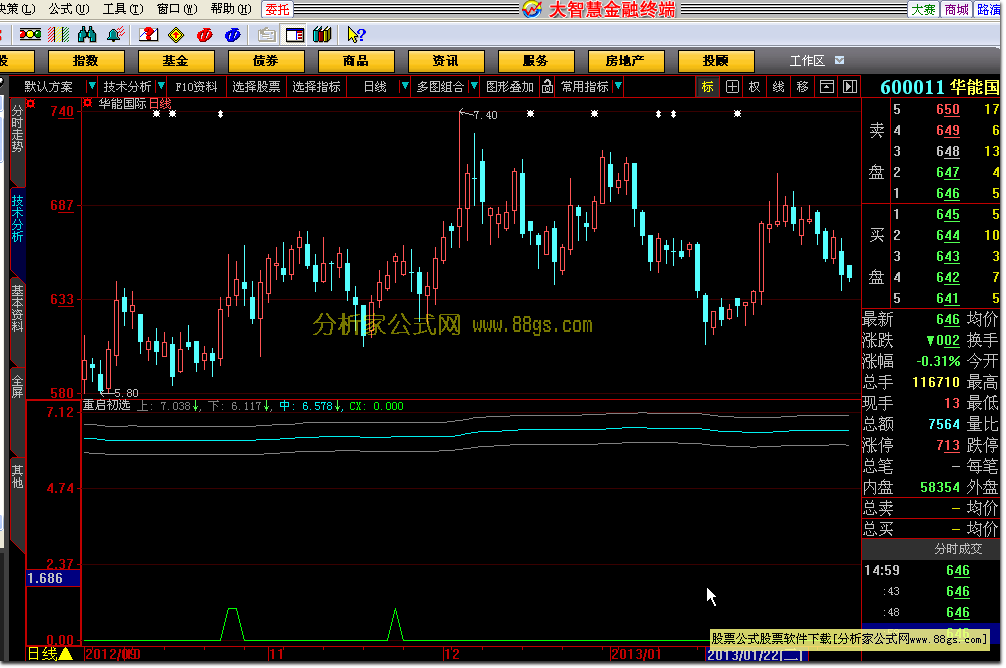1006x668 pixels.
Task: Click the collapse panel up-arrow icon
Action: tap(826, 87)
